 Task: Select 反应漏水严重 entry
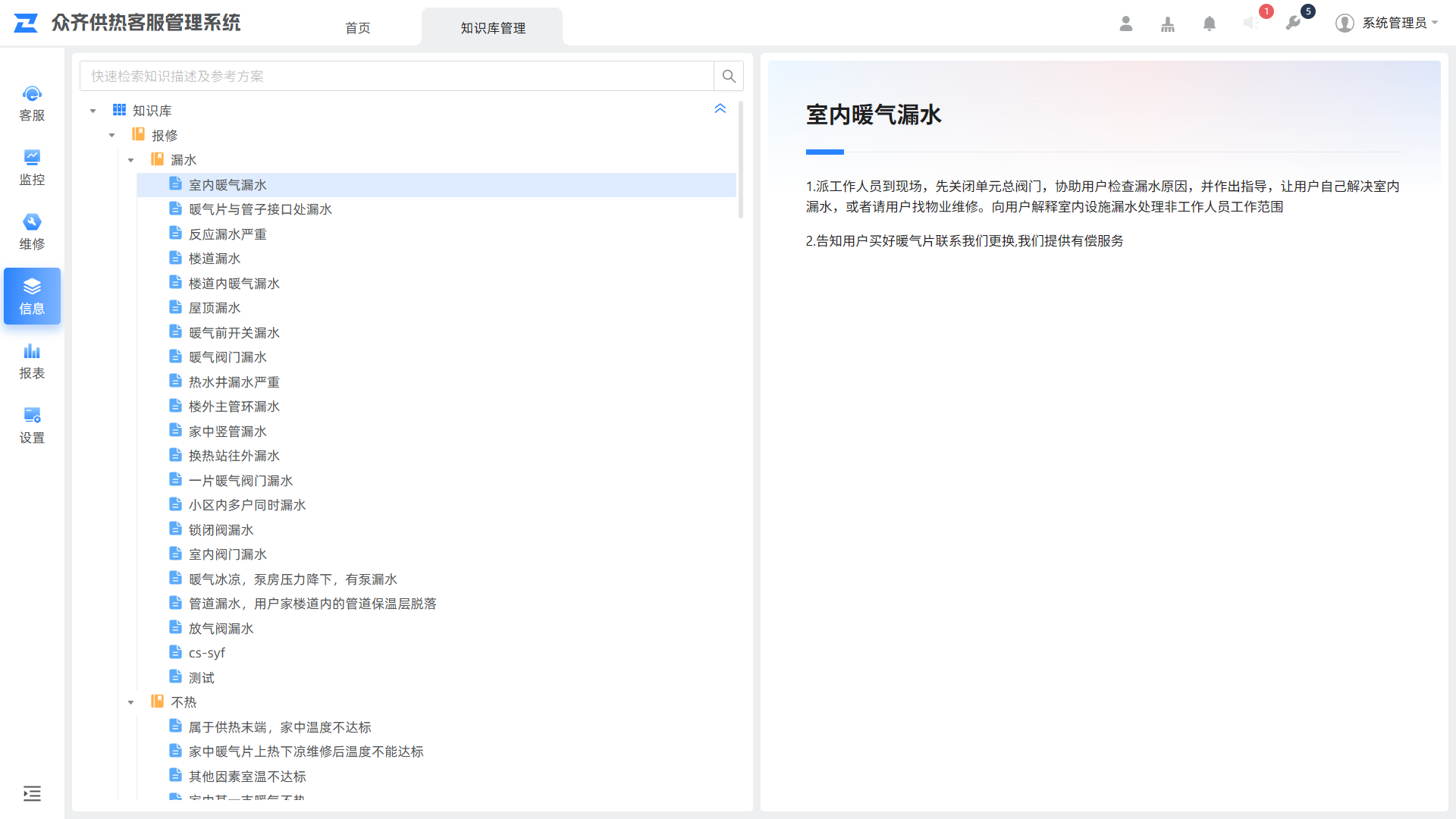[x=227, y=234]
